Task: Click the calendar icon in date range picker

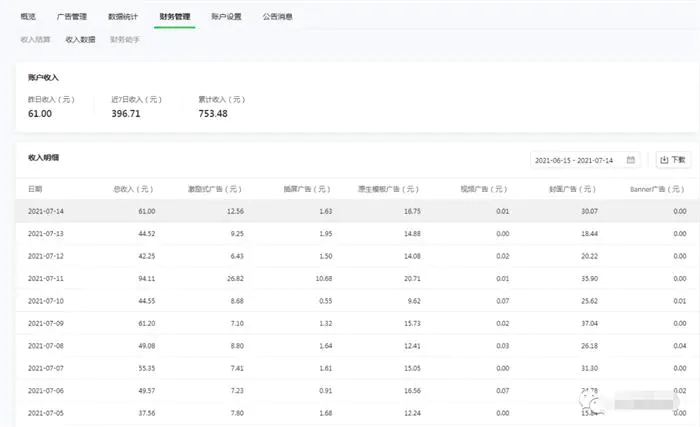Action: tap(631, 160)
